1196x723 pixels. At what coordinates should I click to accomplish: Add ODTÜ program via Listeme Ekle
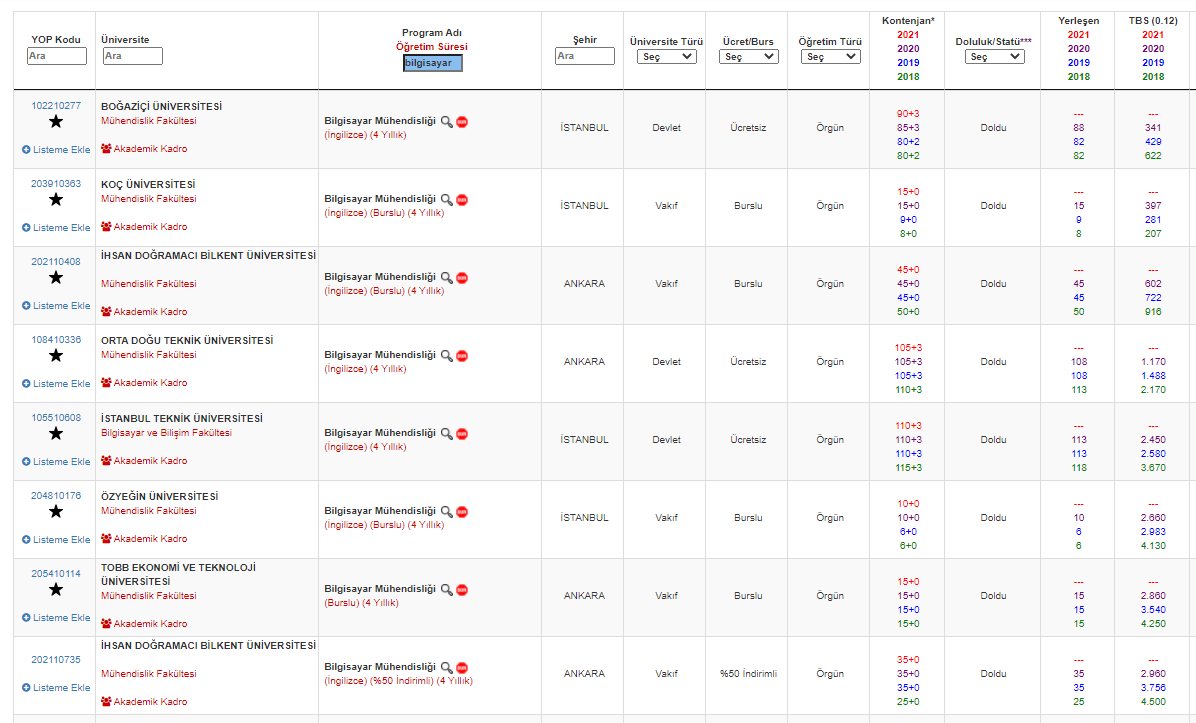coord(56,384)
